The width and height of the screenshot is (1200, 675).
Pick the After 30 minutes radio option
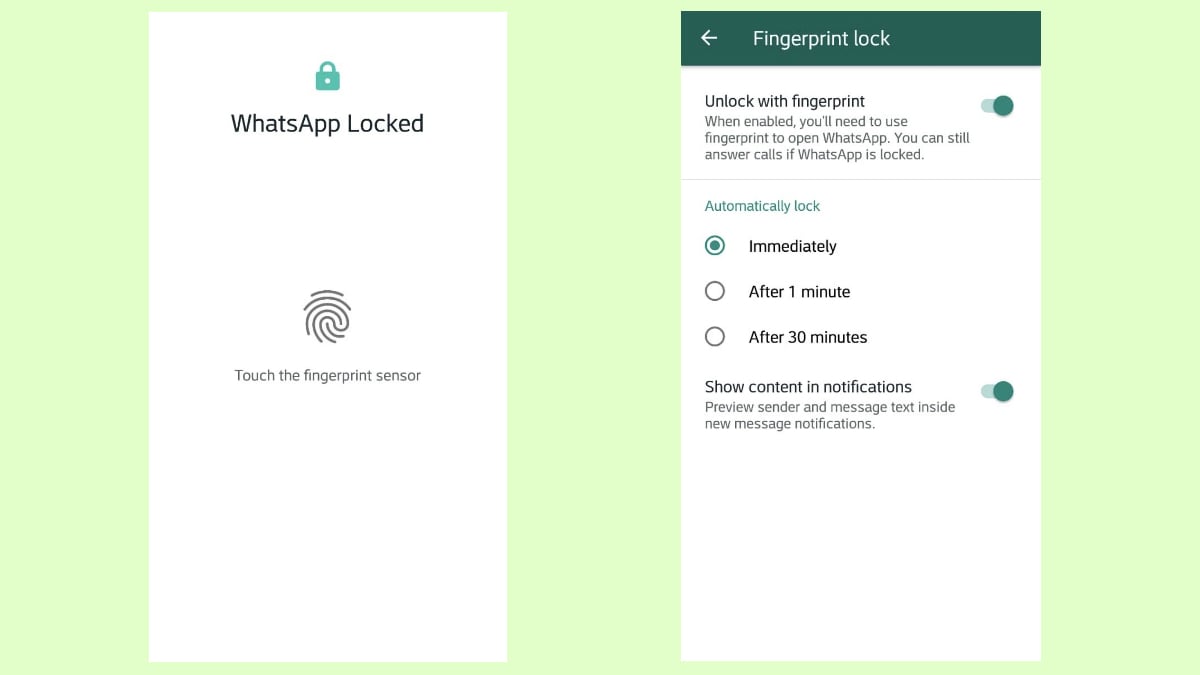(714, 337)
